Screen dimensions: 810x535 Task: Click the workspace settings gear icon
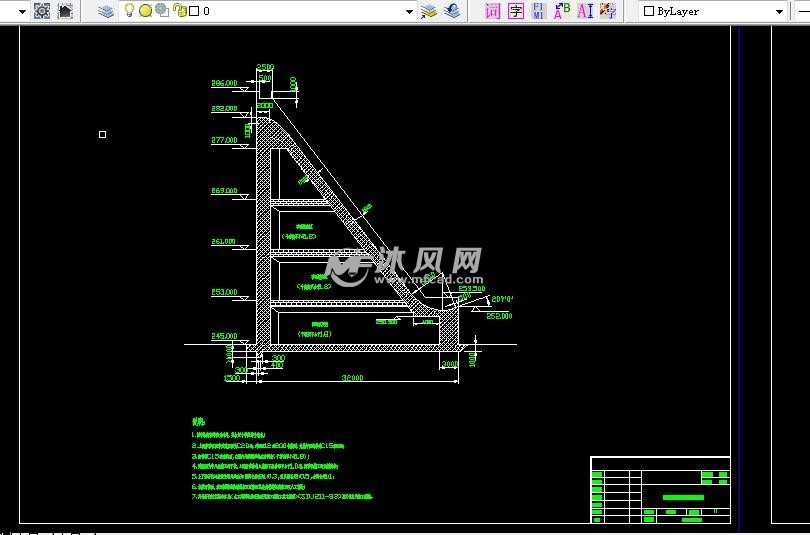pos(41,11)
